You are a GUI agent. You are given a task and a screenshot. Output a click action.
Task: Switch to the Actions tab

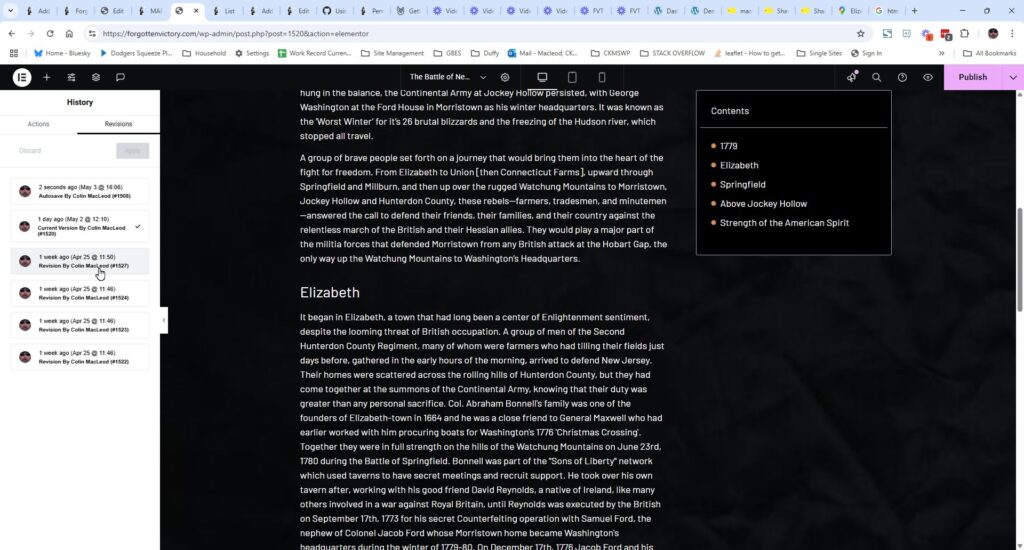(x=39, y=123)
